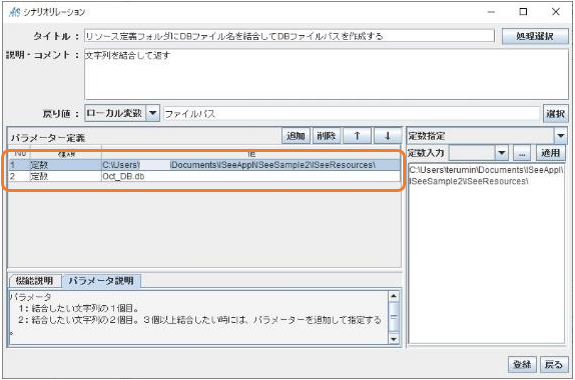Expand the 定数入力 combo box
Viewport: 575px width, 380px height.
point(479,153)
